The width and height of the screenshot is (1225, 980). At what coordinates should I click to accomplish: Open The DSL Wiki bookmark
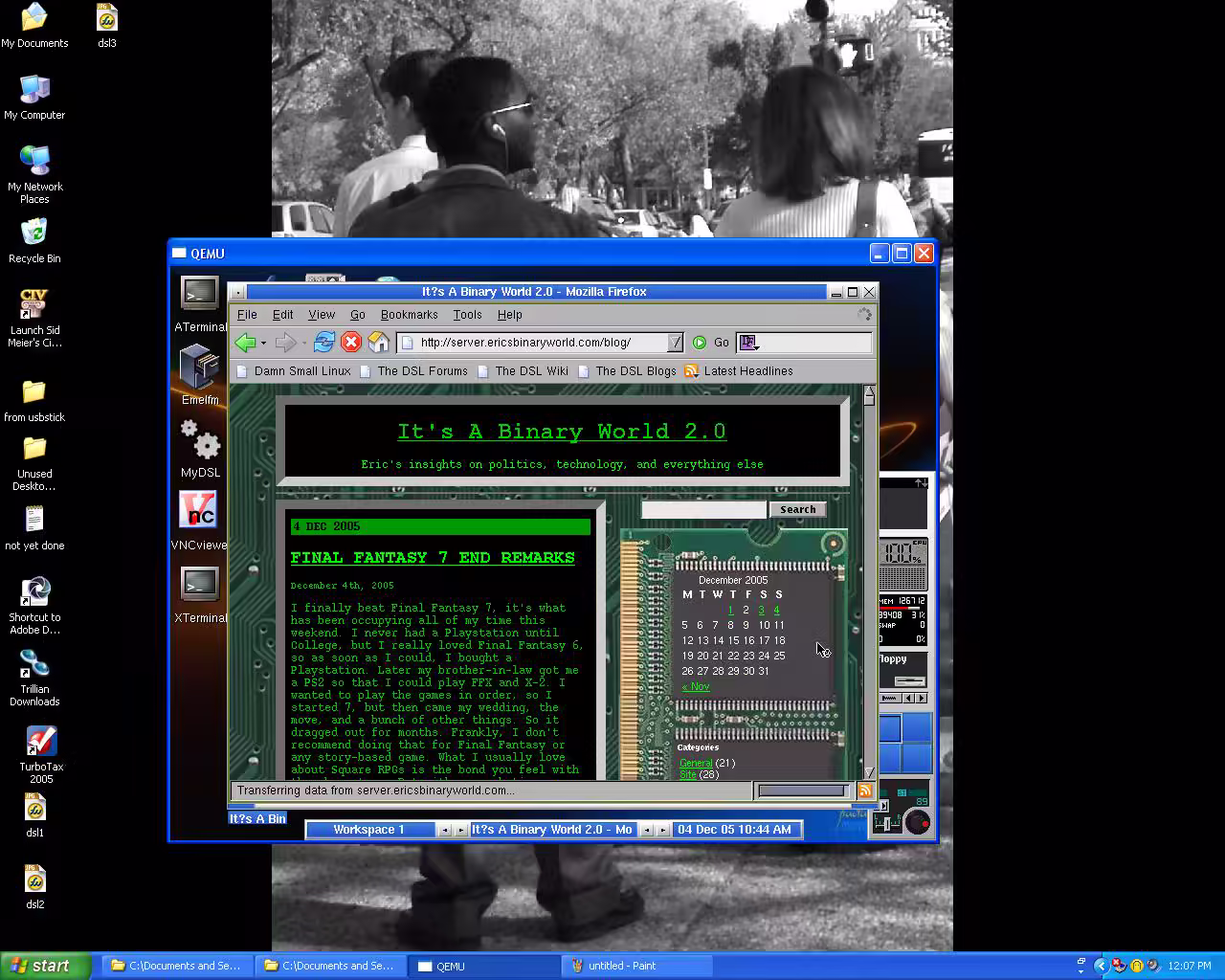pos(523,371)
